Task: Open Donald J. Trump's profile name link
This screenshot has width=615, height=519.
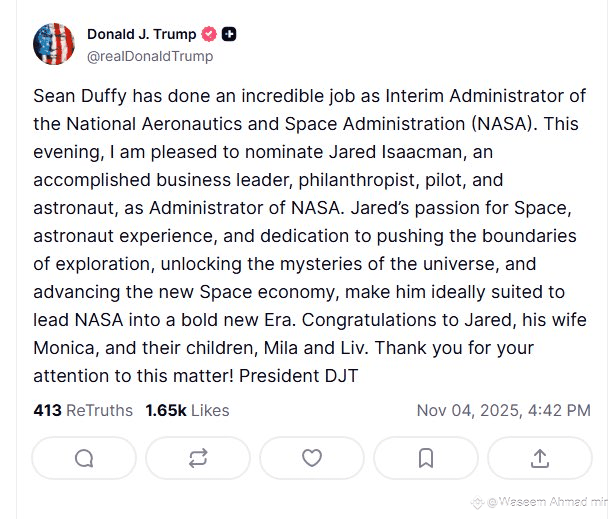Action: pos(142,35)
